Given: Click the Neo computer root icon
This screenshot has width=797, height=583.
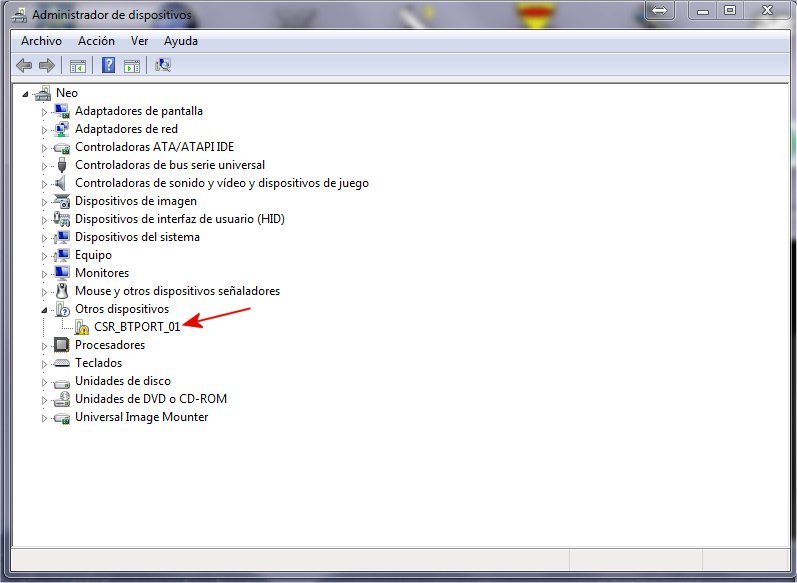Looking at the screenshot, I should [42, 93].
